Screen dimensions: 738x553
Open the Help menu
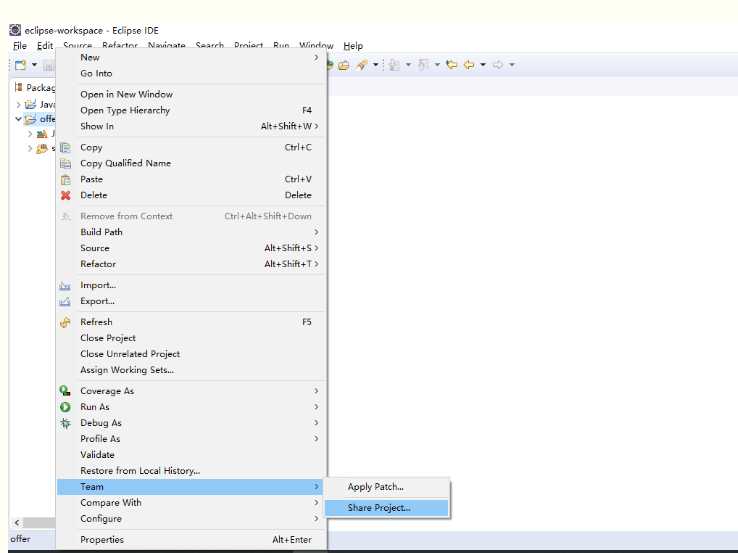click(x=353, y=46)
